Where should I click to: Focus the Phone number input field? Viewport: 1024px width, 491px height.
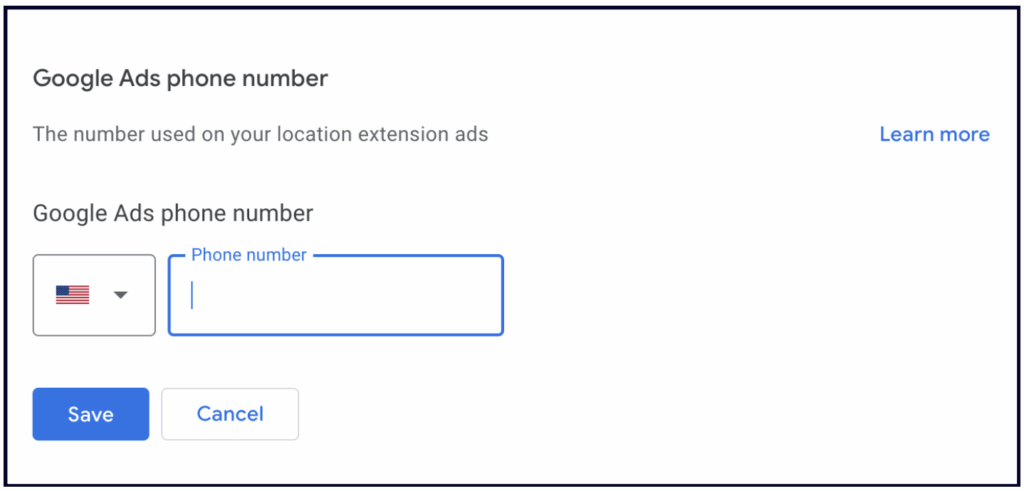335,296
